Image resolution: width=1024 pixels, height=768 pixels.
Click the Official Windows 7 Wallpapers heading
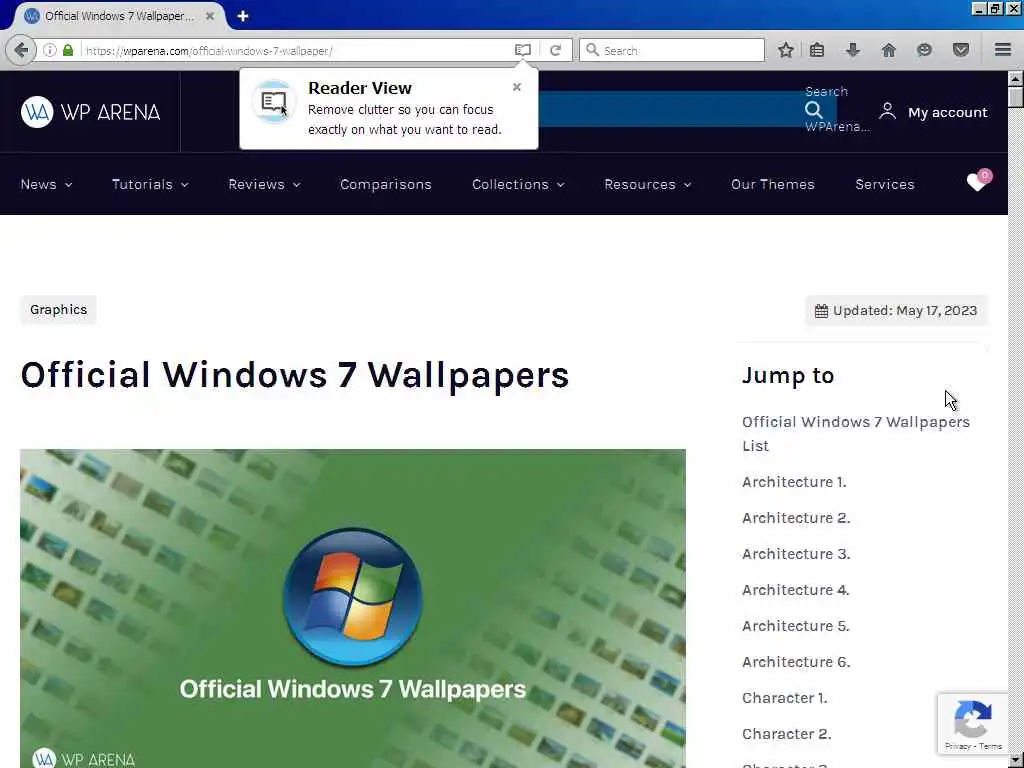[x=295, y=375]
